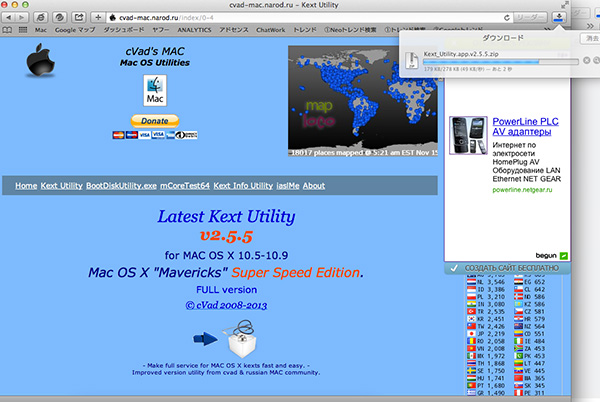Screen dimensions: 600x402
Task: Open the reading list book icon
Action: pos(7,29)
